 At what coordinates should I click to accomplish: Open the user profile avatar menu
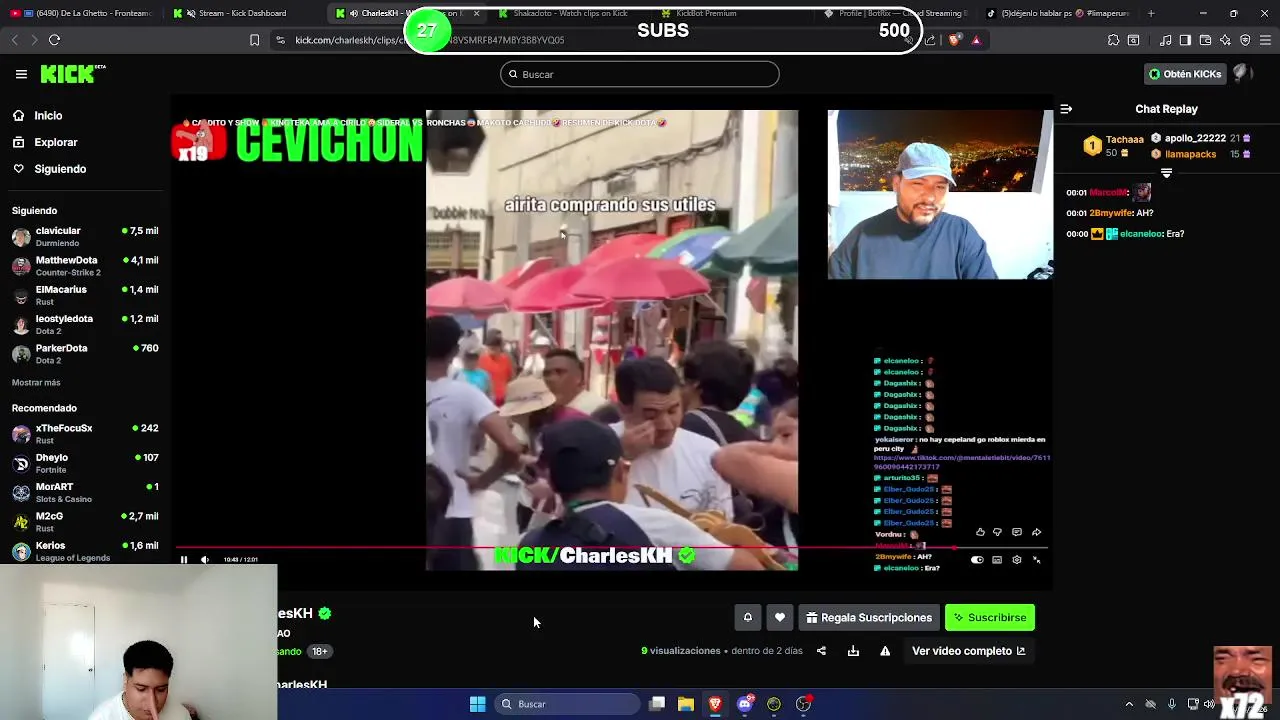pyautogui.click(x=1243, y=73)
